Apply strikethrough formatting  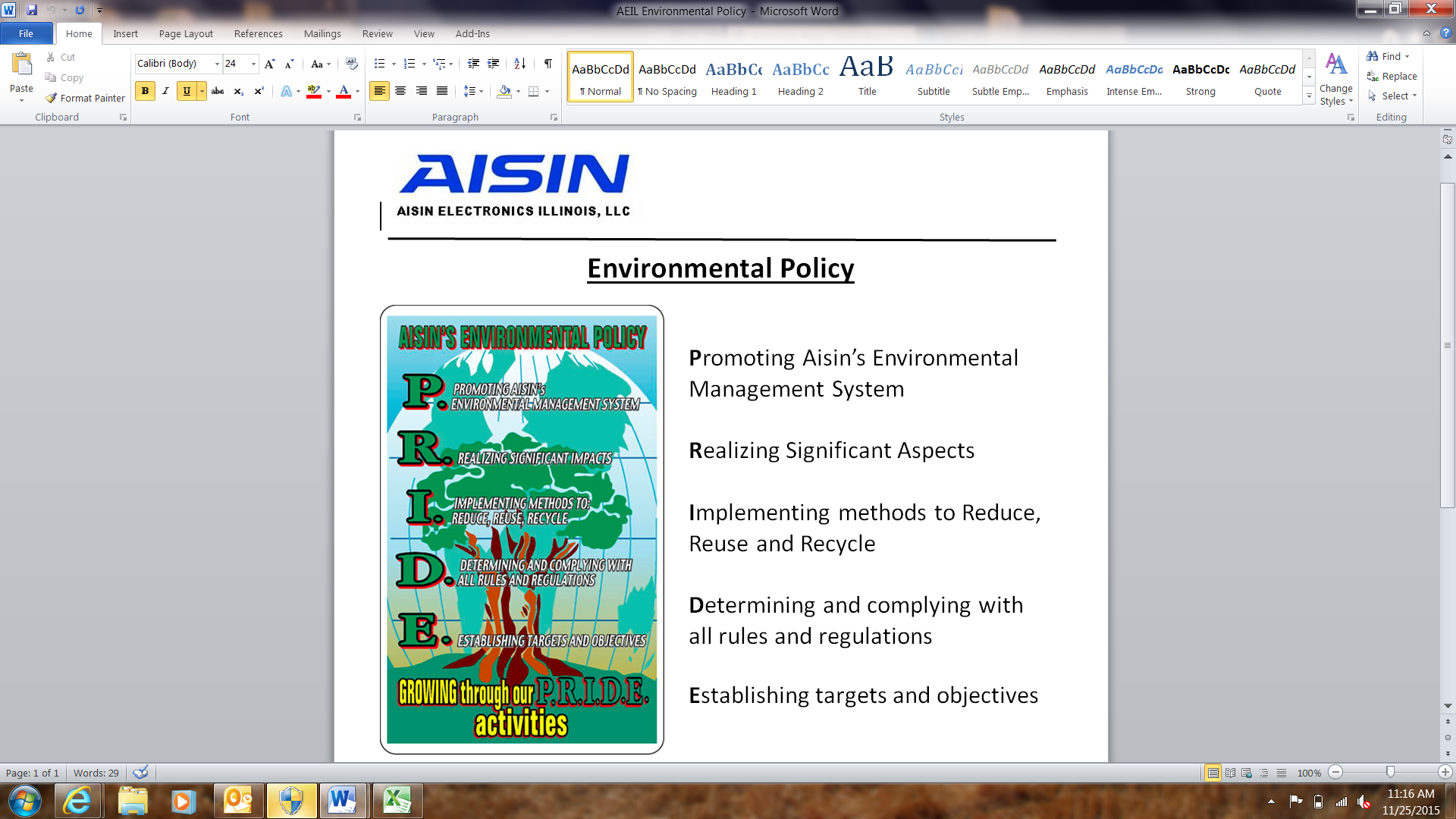pos(218,91)
